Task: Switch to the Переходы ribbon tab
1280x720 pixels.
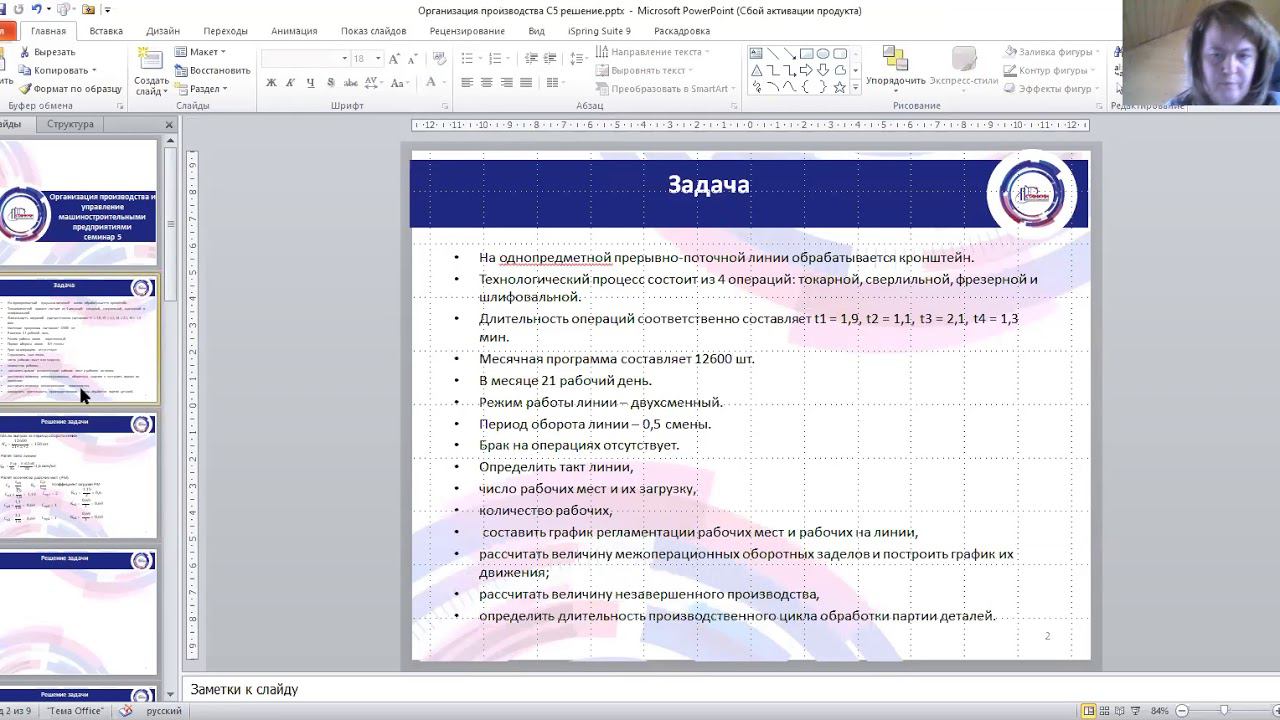Action: click(225, 31)
